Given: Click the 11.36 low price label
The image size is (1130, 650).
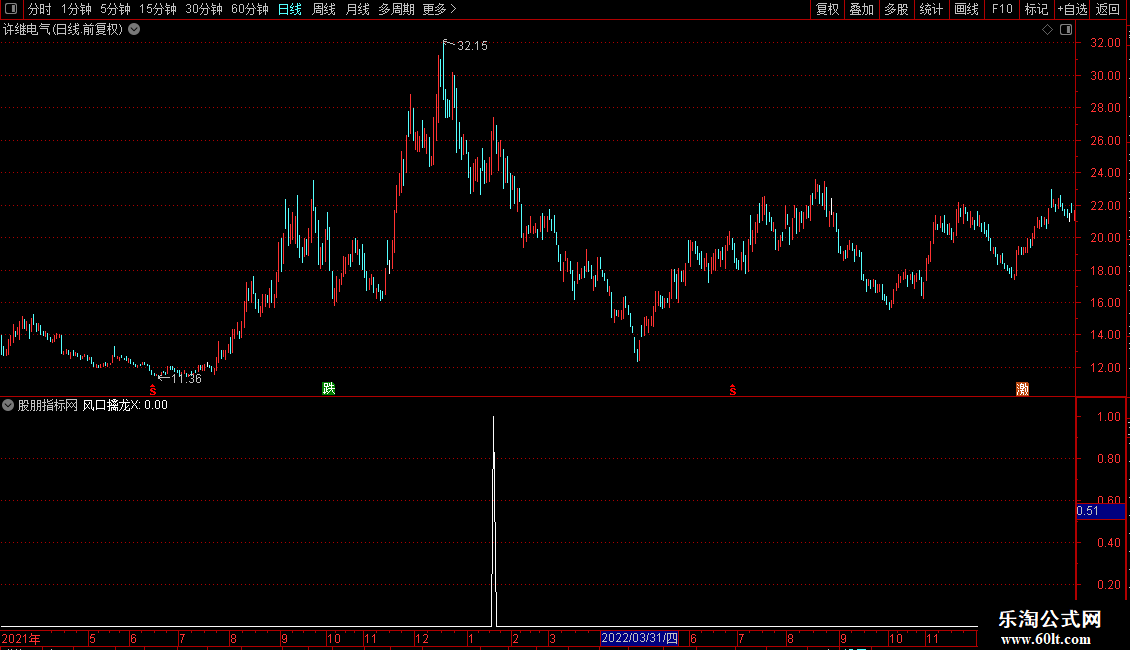Looking at the screenshot, I should click(187, 379).
